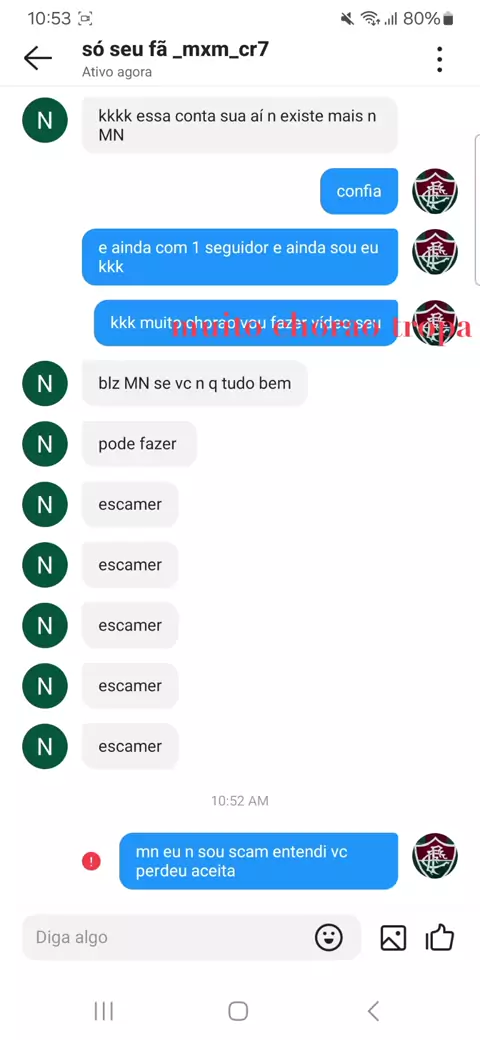The width and height of the screenshot is (480, 1040).
Task: Tap the red failed-message error icon
Action: (x=91, y=862)
